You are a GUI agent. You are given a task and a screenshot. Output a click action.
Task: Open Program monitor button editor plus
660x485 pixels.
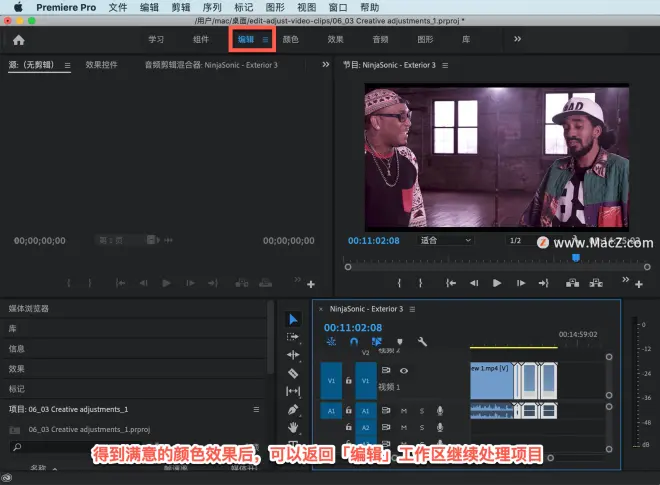pyautogui.click(x=639, y=284)
